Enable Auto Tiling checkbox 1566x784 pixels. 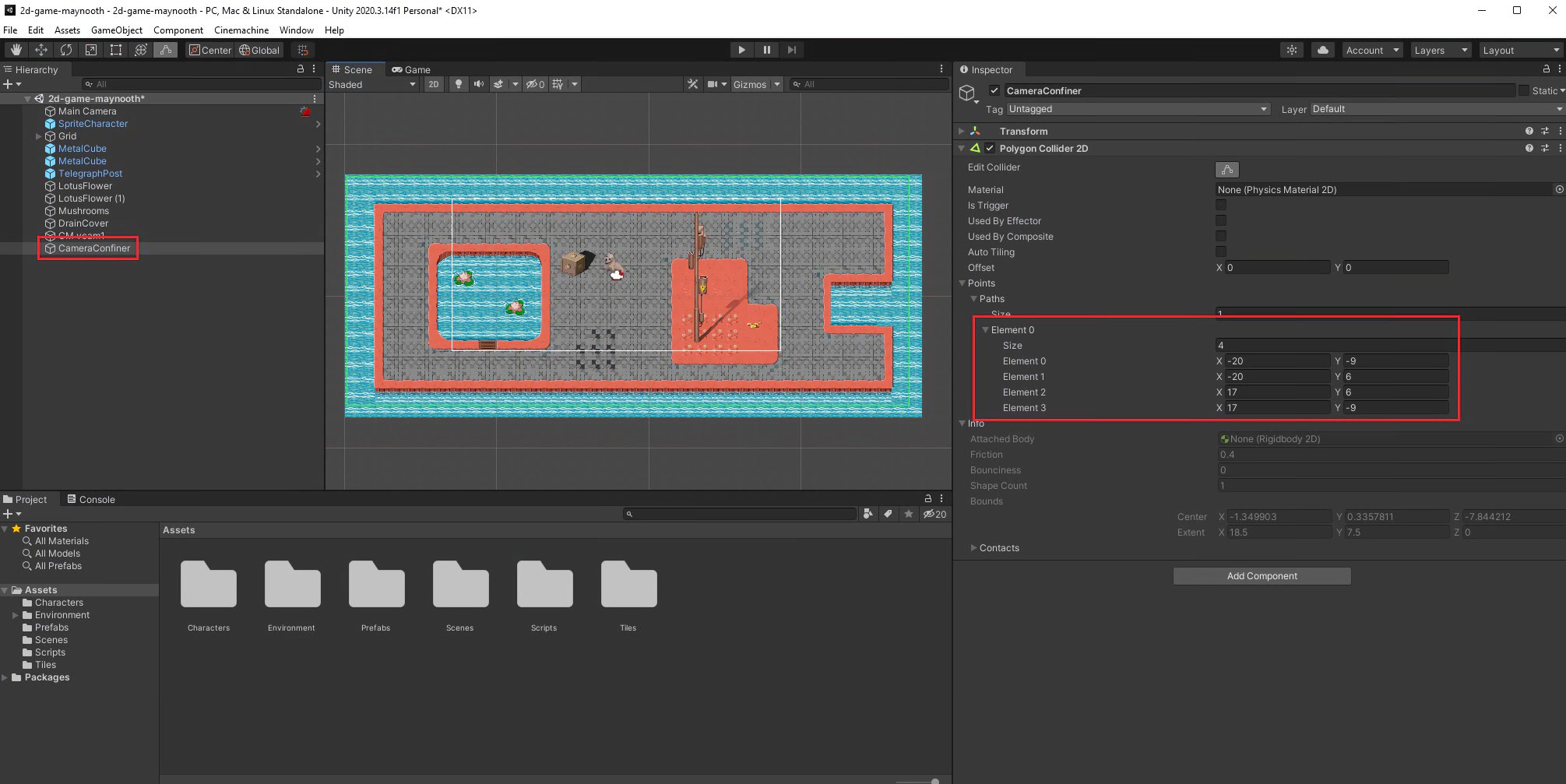1221,251
